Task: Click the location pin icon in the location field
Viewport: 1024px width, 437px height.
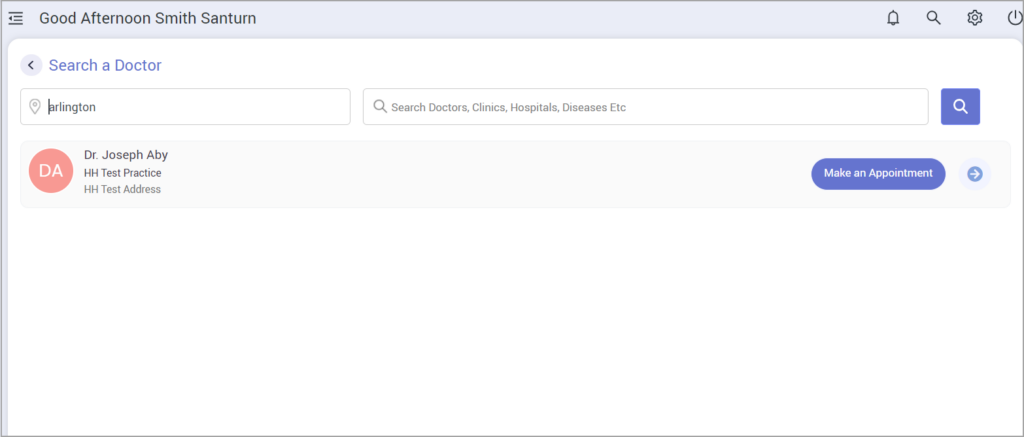Action: (35, 107)
